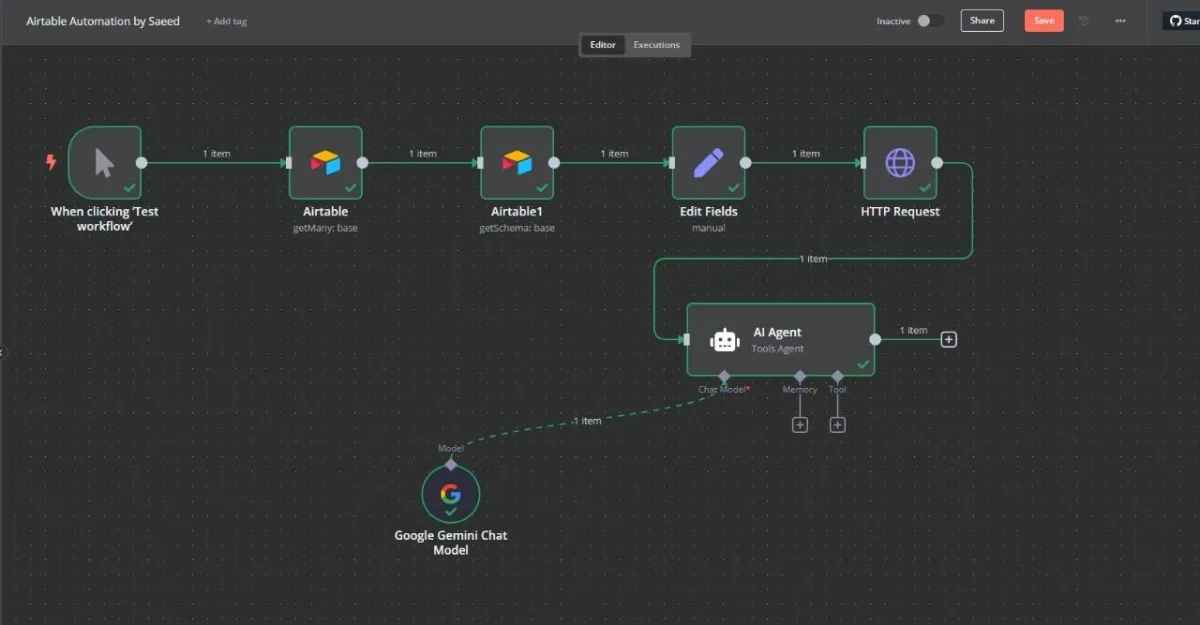This screenshot has height=625, width=1200.
Task: Click '1 item' label between Edit Fields and HTTP Request
Action: tap(806, 153)
